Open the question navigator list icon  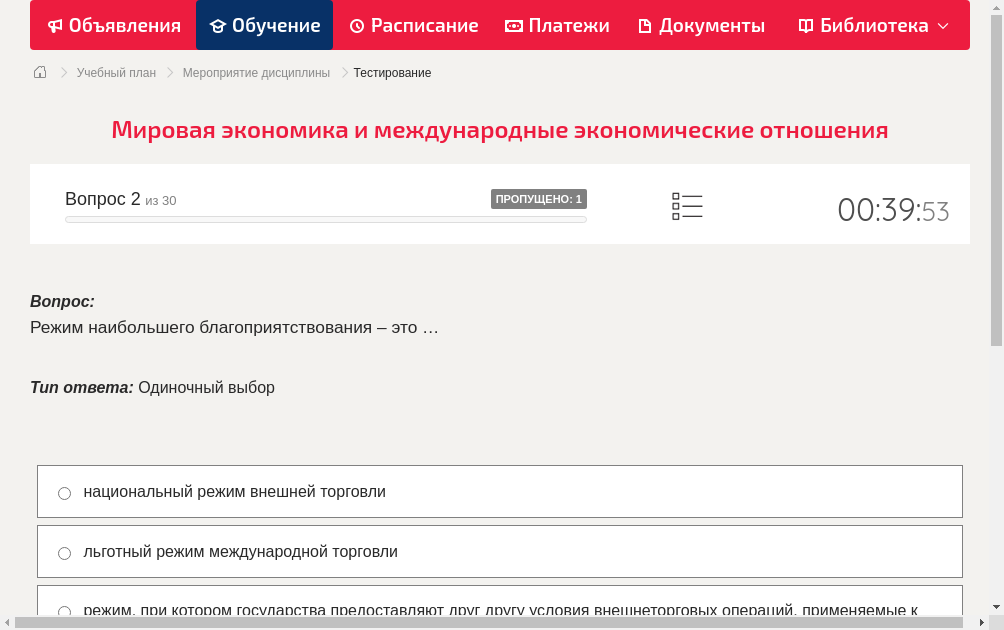pos(687,205)
